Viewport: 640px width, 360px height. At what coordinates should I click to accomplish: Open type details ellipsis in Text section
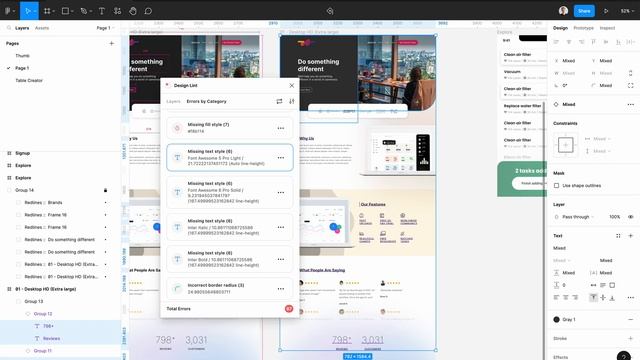pyautogui.click(x=630, y=298)
